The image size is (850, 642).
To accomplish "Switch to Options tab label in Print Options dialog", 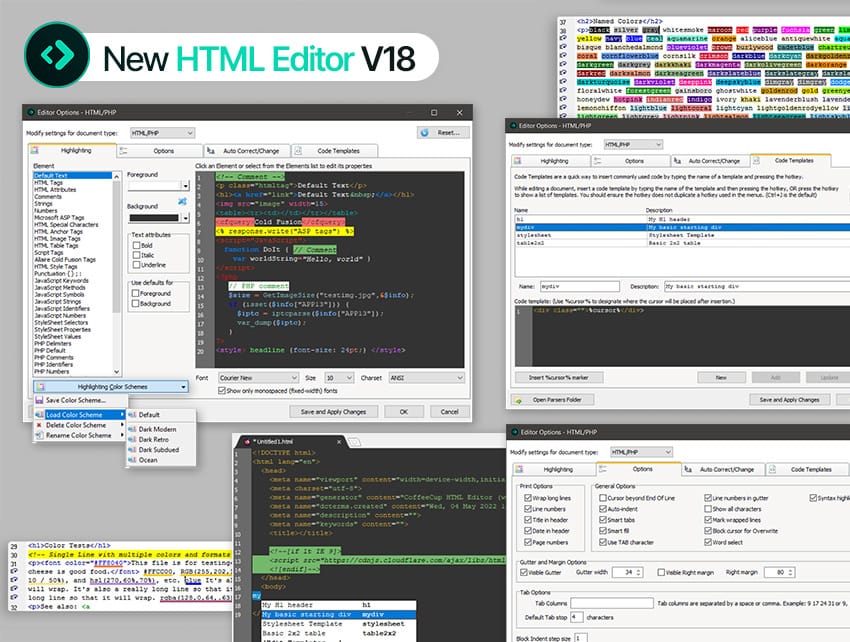I will coord(642,469).
